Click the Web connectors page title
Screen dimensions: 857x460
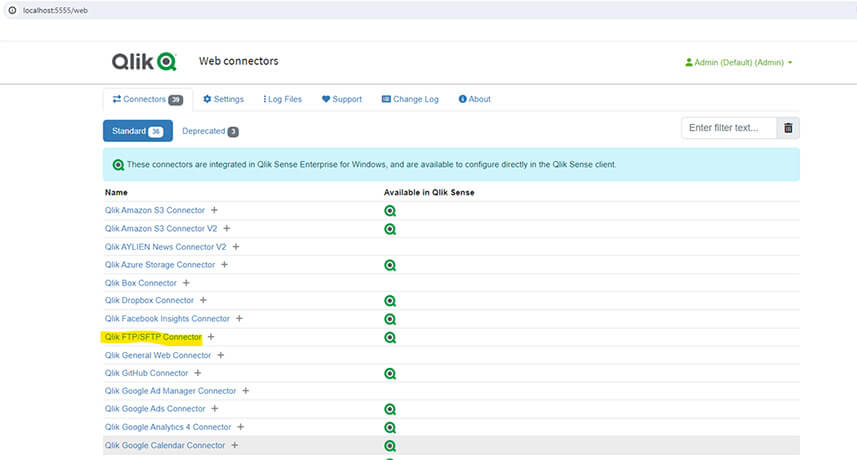click(238, 61)
